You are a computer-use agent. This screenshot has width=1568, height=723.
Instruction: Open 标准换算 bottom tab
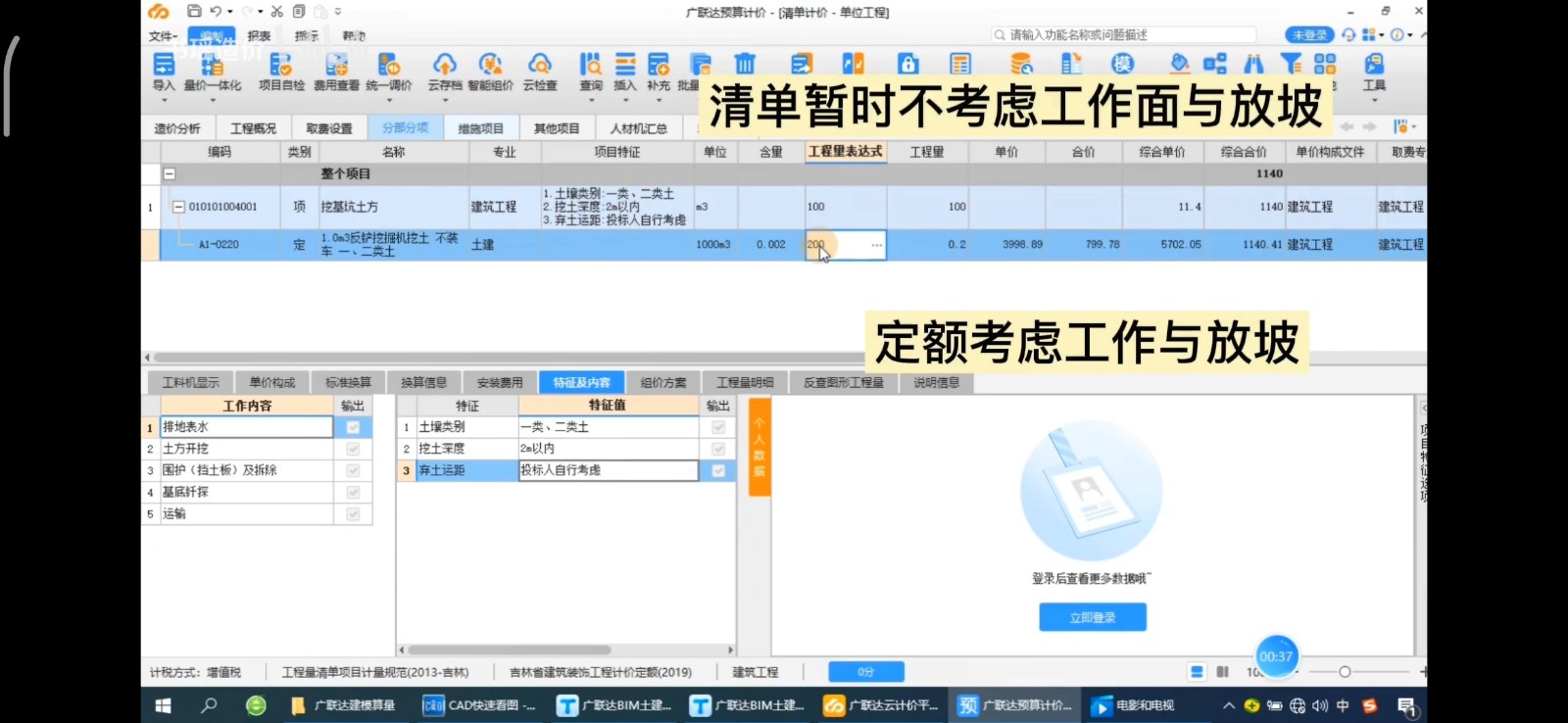coord(348,382)
